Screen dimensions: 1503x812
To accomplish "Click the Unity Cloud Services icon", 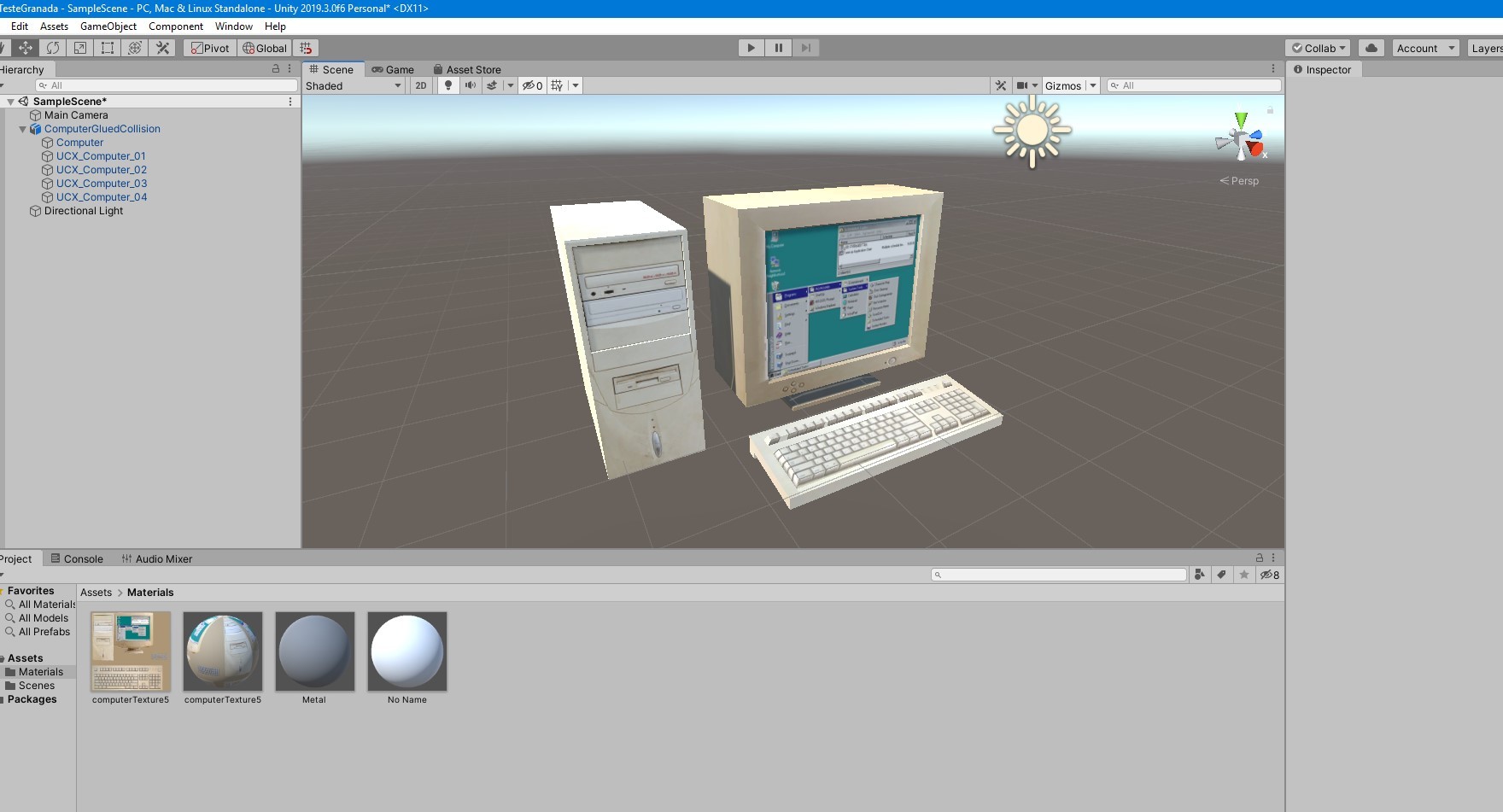I will (1371, 47).
